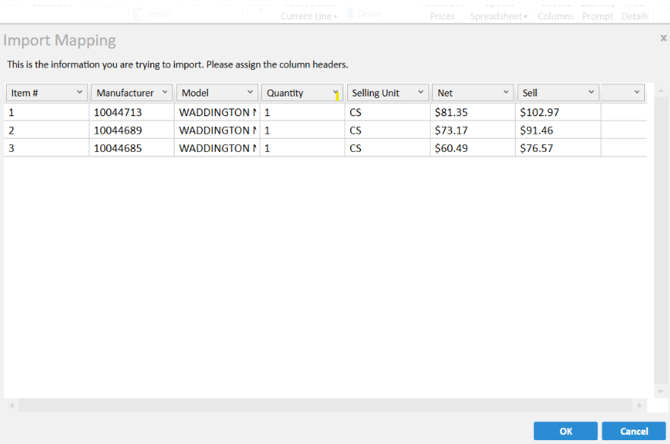Click the horizontal scrollbar left arrow

pyautogui.click(x=12, y=406)
